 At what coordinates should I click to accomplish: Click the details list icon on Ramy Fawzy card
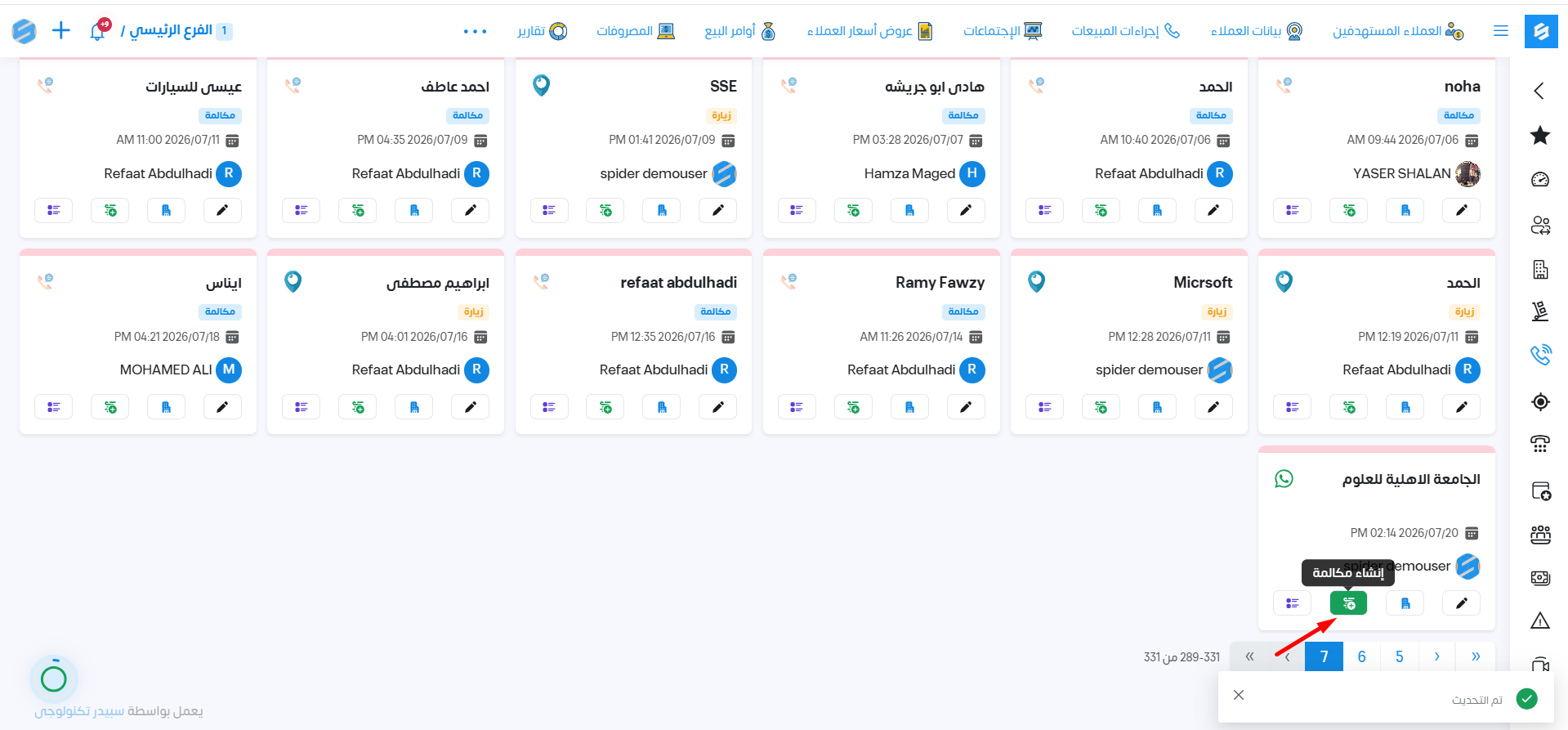pyautogui.click(x=797, y=407)
